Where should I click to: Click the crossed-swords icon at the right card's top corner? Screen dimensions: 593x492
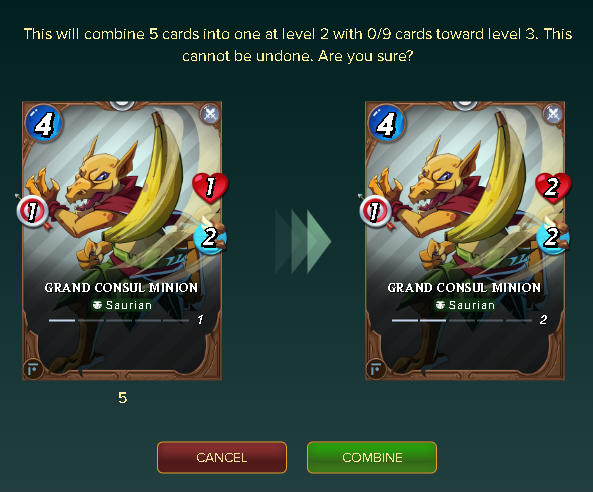point(553,113)
